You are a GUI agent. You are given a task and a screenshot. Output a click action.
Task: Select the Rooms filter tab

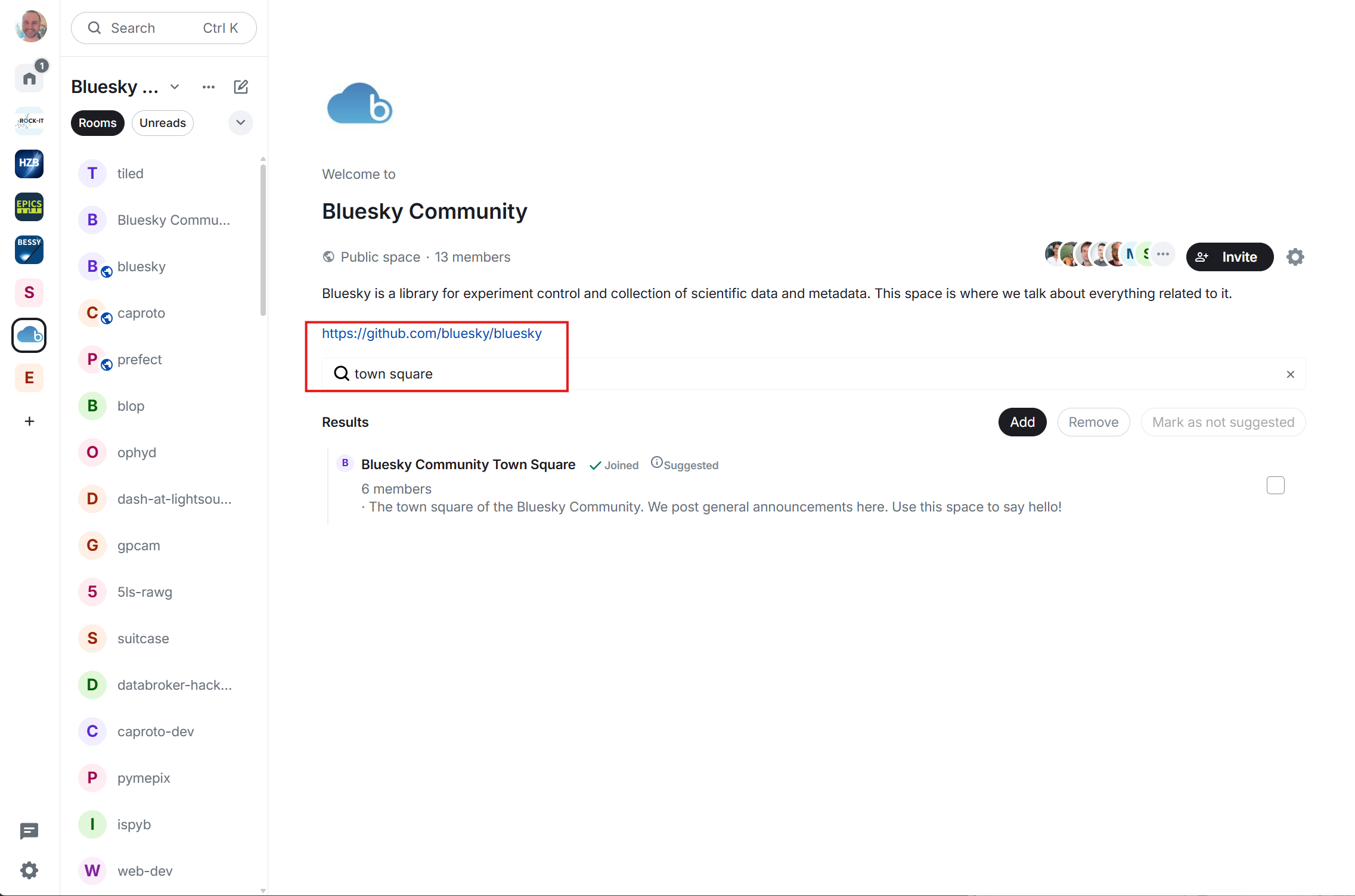click(x=98, y=123)
